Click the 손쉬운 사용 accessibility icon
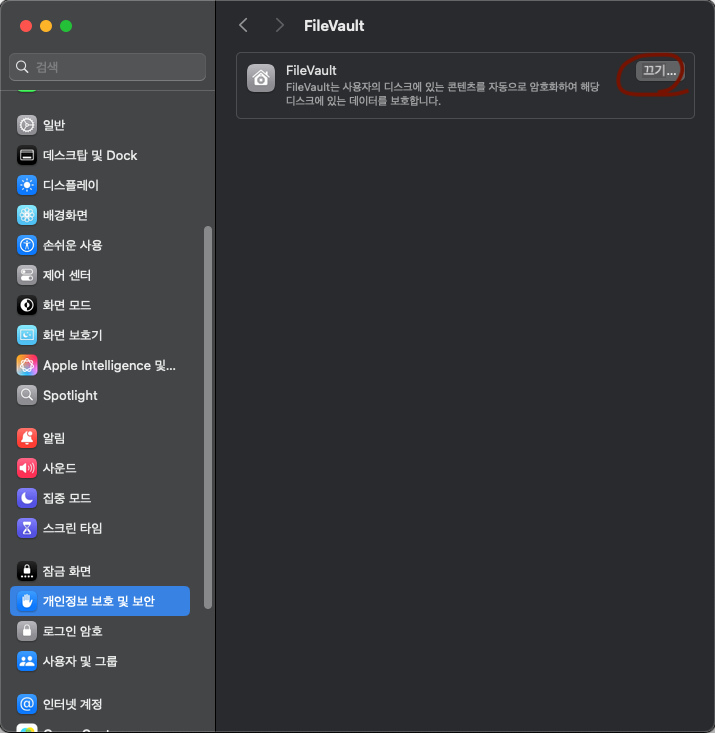Image resolution: width=715 pixels, height=733 pixels. [x=27, y=245]
